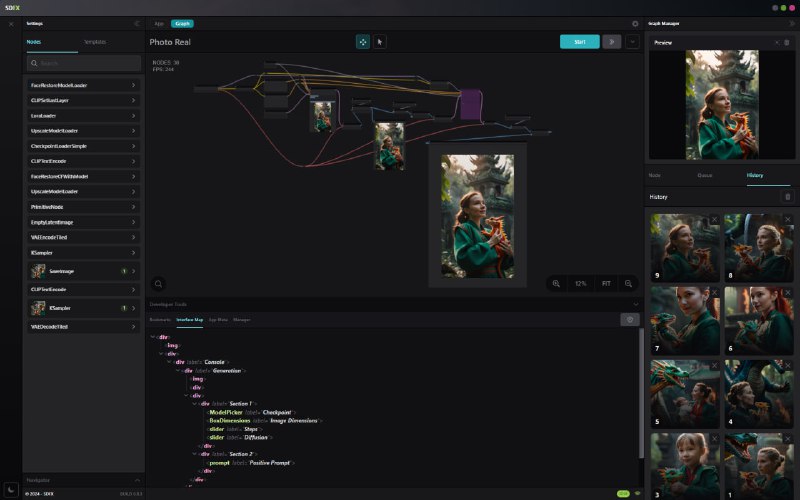This screenshot has height=500, width=800.
Task: Delete history with the trash icon
Action: [787, 197]
